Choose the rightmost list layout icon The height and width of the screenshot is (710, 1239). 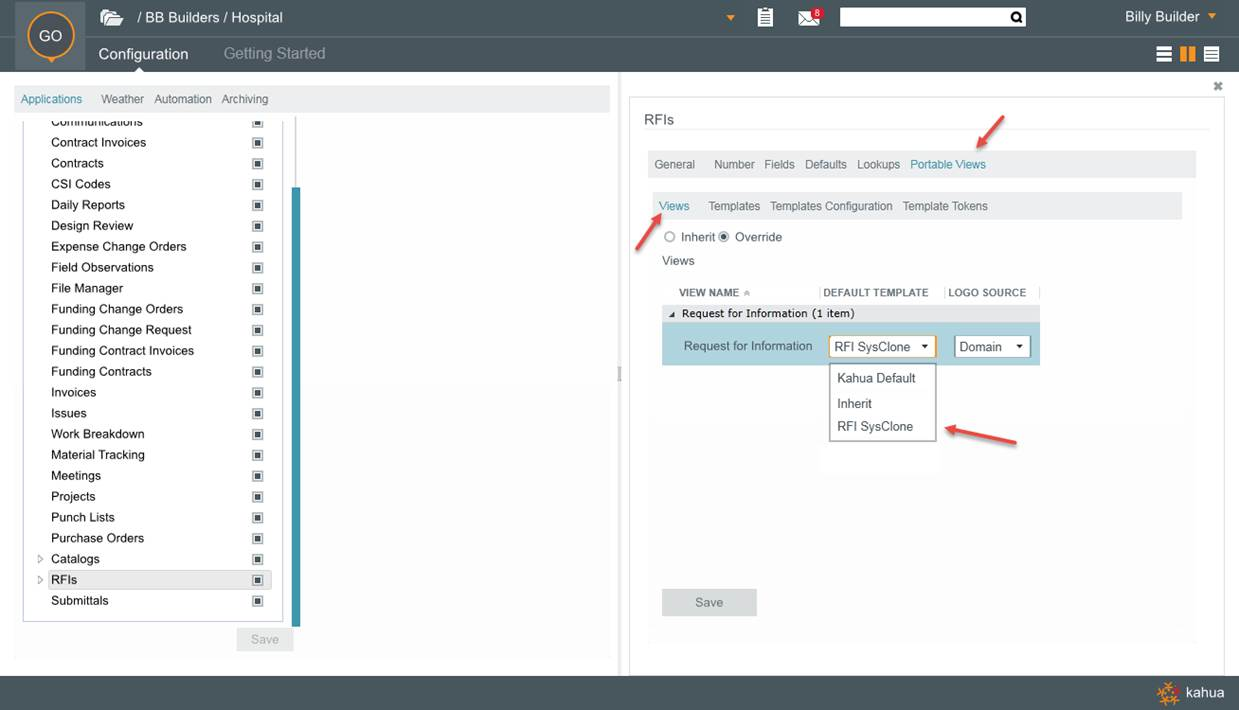pos(1211,54)
